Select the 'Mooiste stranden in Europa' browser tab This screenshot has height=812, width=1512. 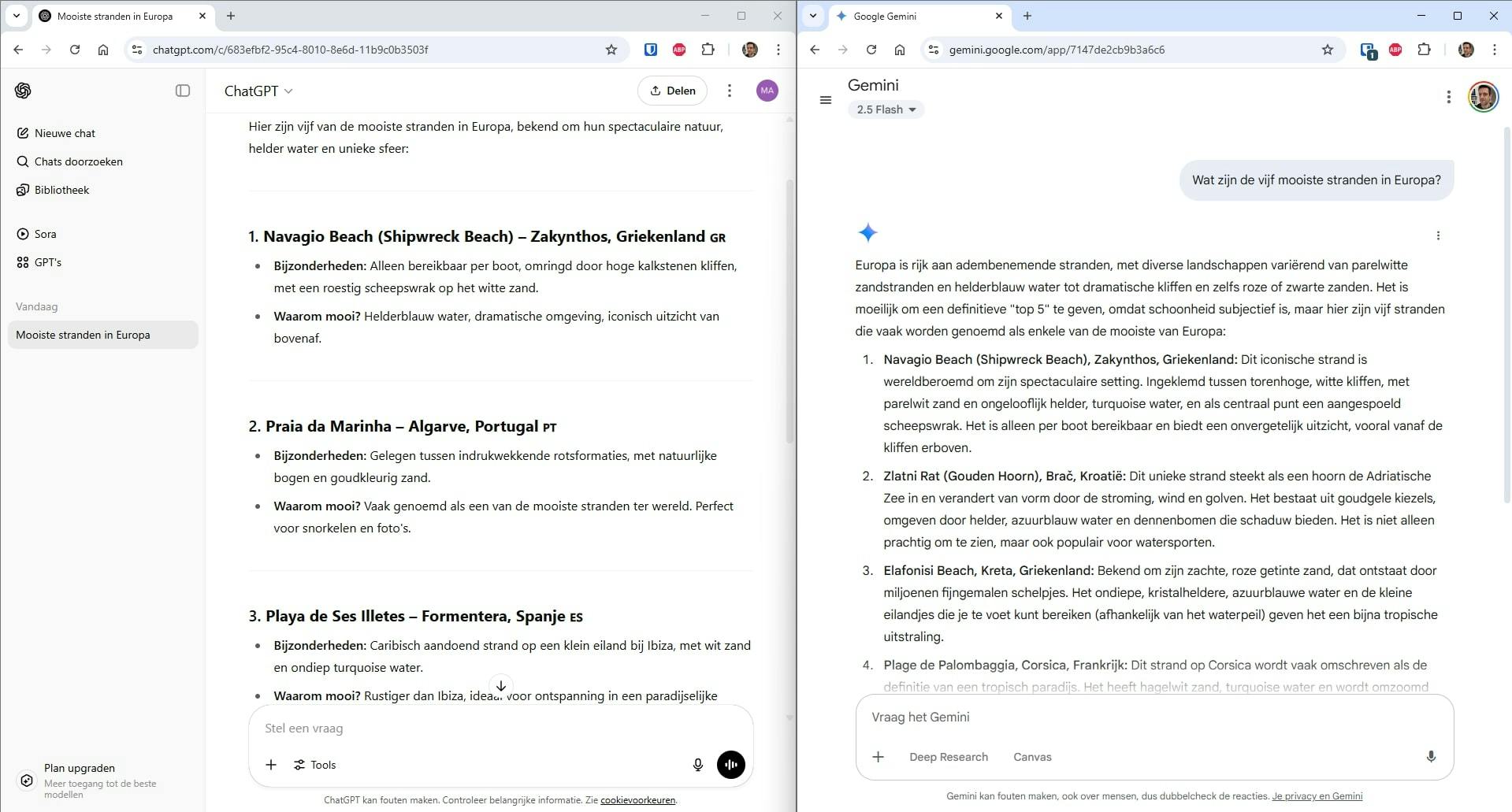coord(122,17)
